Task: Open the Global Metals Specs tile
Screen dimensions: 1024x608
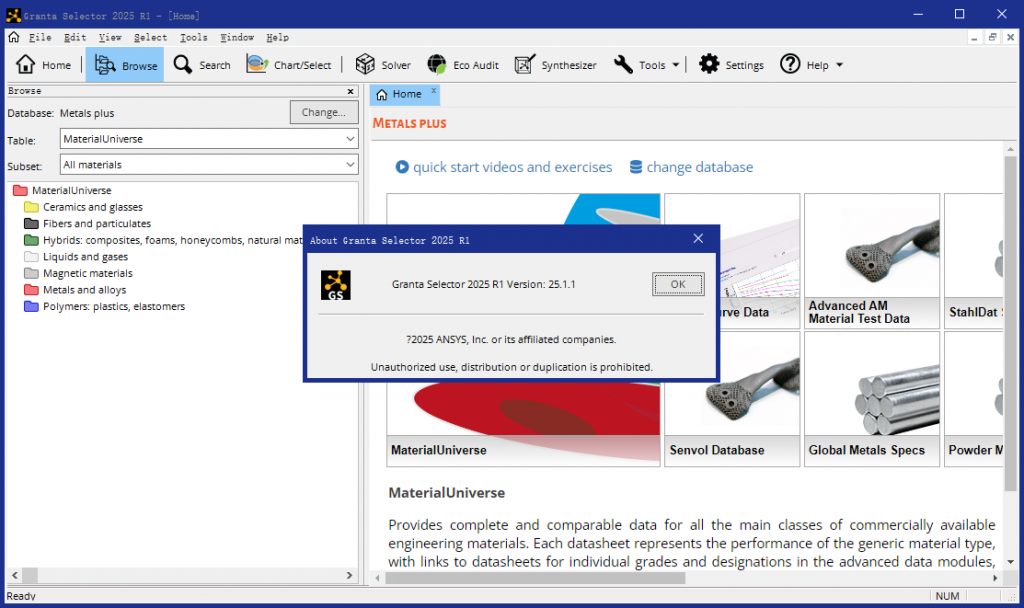Action: point(872,399)
